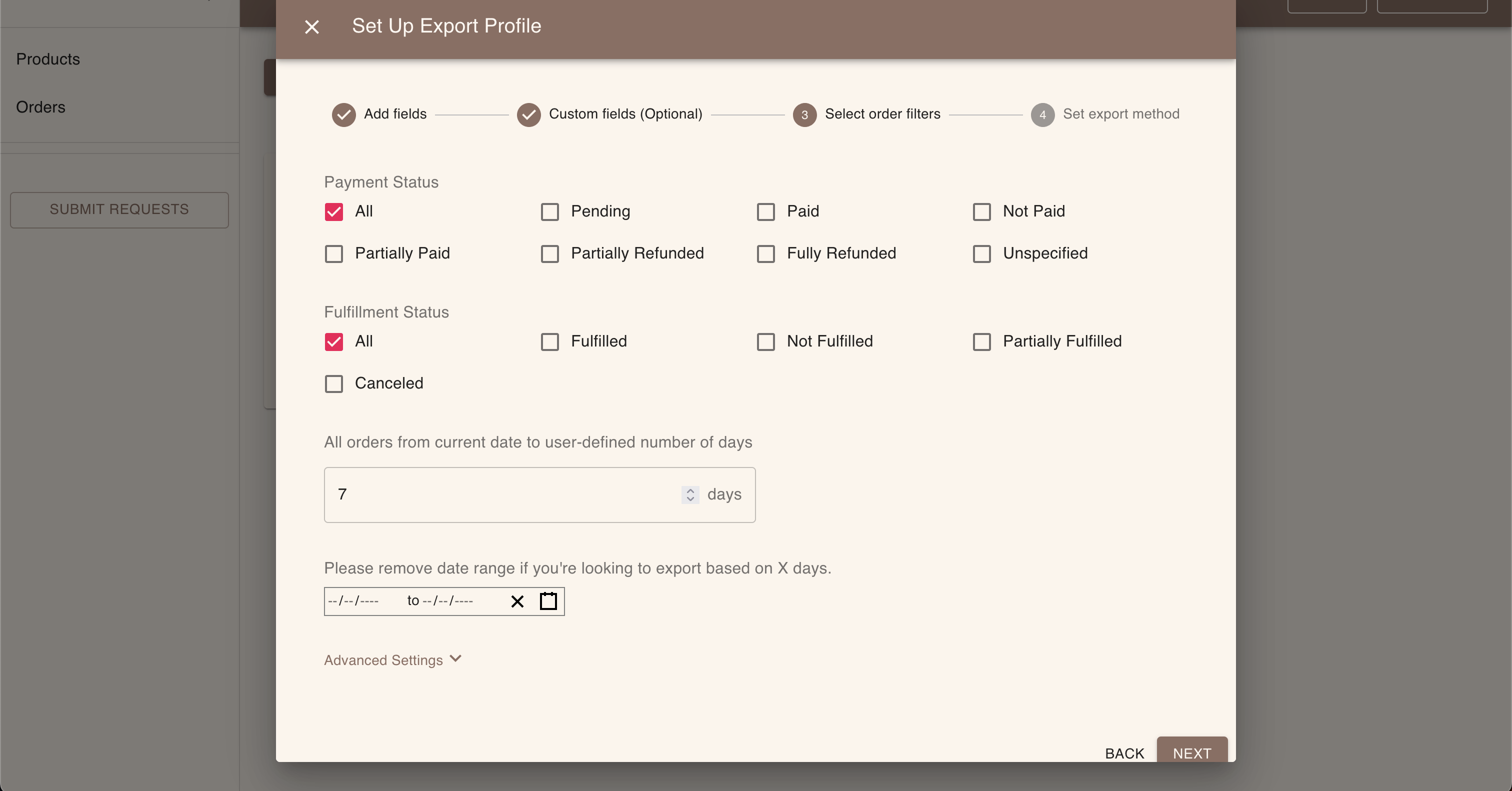1512x791 pixels.
Task: Uncheck Payment Status All checkbox
Action: [334, 212]
